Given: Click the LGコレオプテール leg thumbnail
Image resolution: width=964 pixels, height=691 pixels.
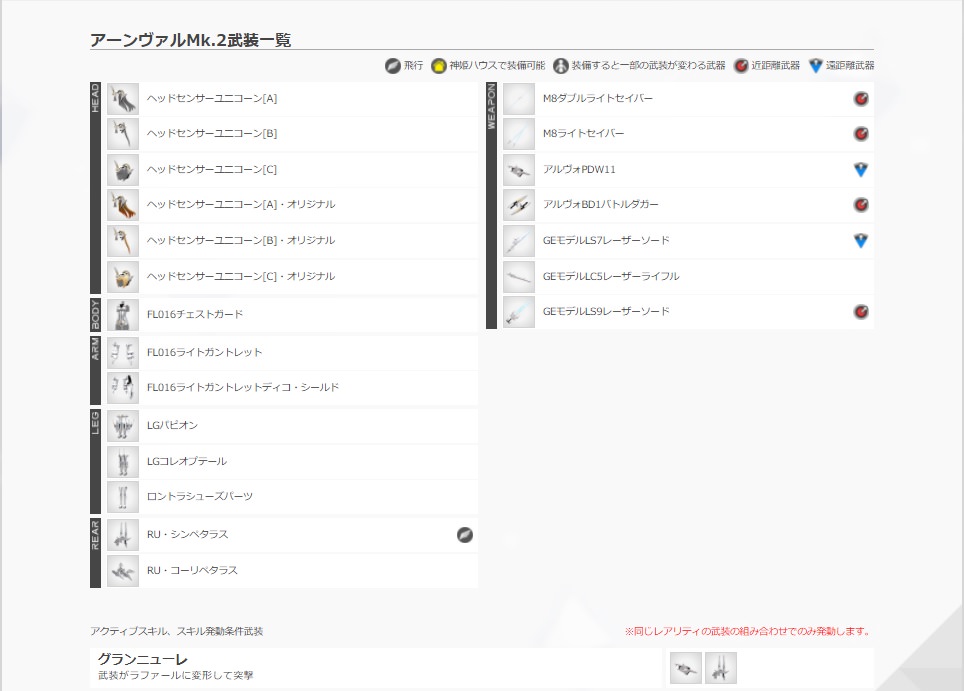Looking at the screenshot, I should (x=123, y=462).
